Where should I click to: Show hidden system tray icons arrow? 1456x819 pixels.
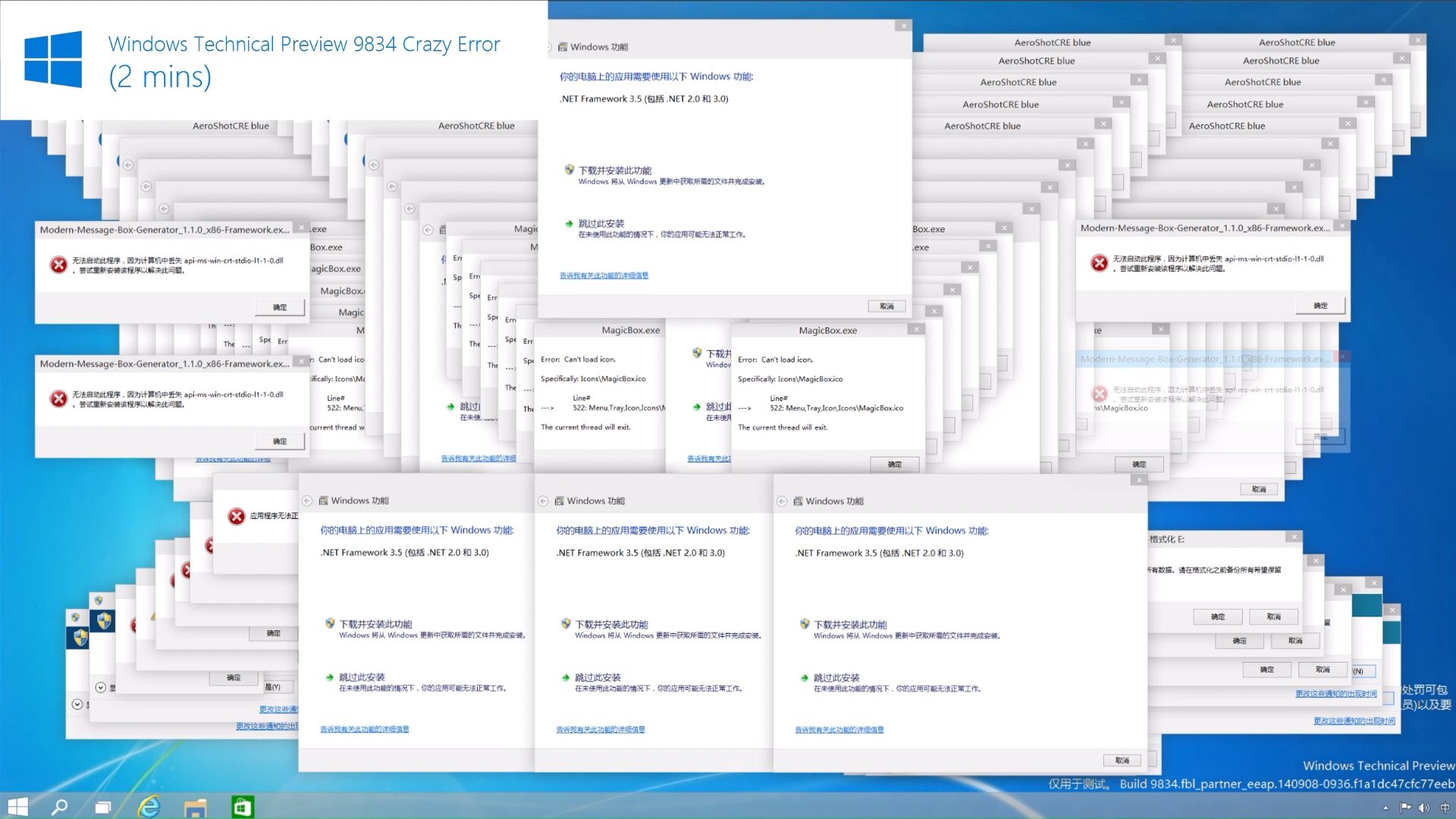click(x=1385, y=808)
